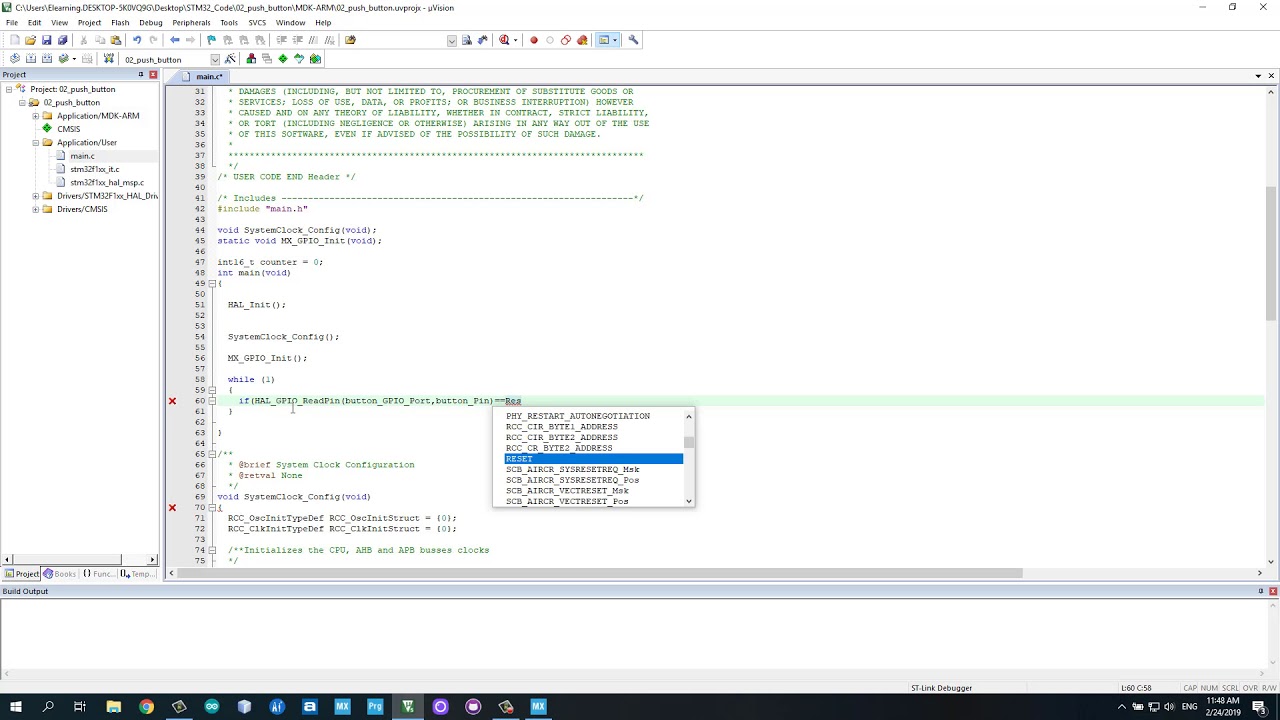Create a new file from toolbar
Viewport: 1280px width, 720px height.
pos(14,40)
